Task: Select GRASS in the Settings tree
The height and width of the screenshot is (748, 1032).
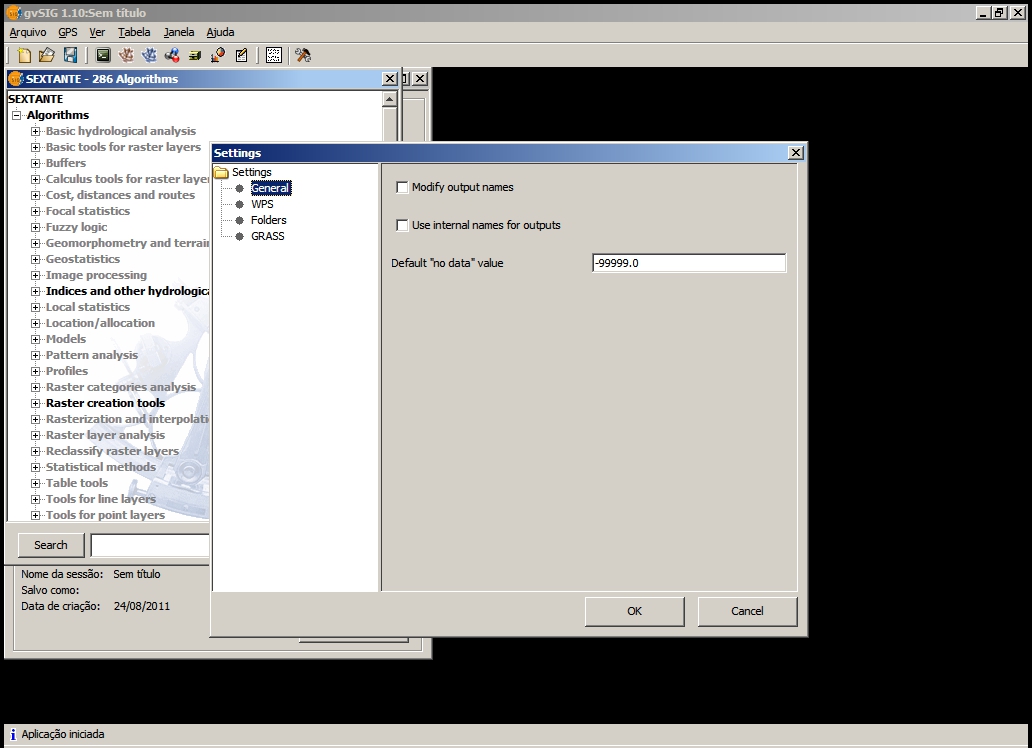Action: tap(267, 236)
